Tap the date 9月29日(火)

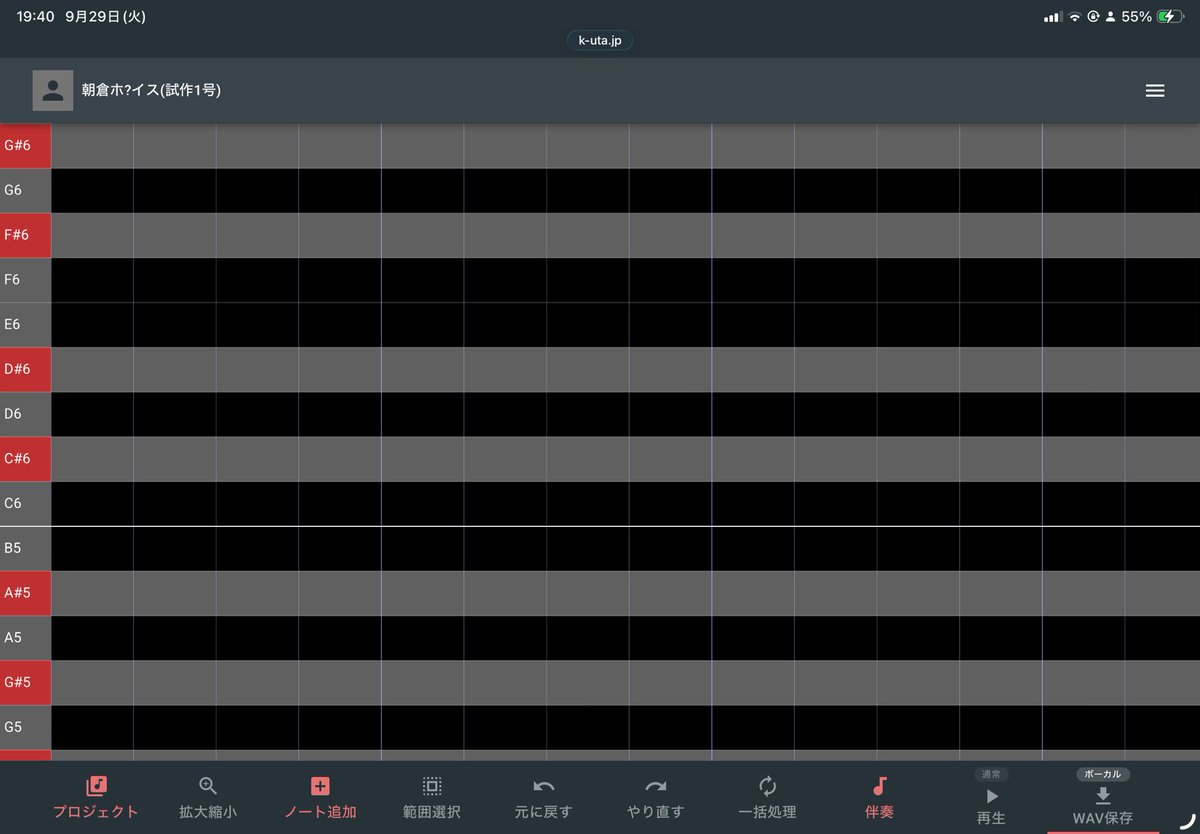(105, 17)
